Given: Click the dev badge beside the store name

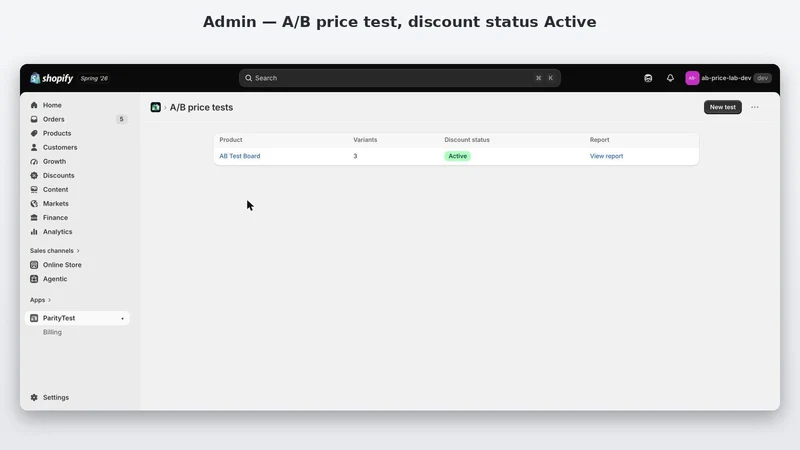Looking at the screenshot, I should pos(763,78).
